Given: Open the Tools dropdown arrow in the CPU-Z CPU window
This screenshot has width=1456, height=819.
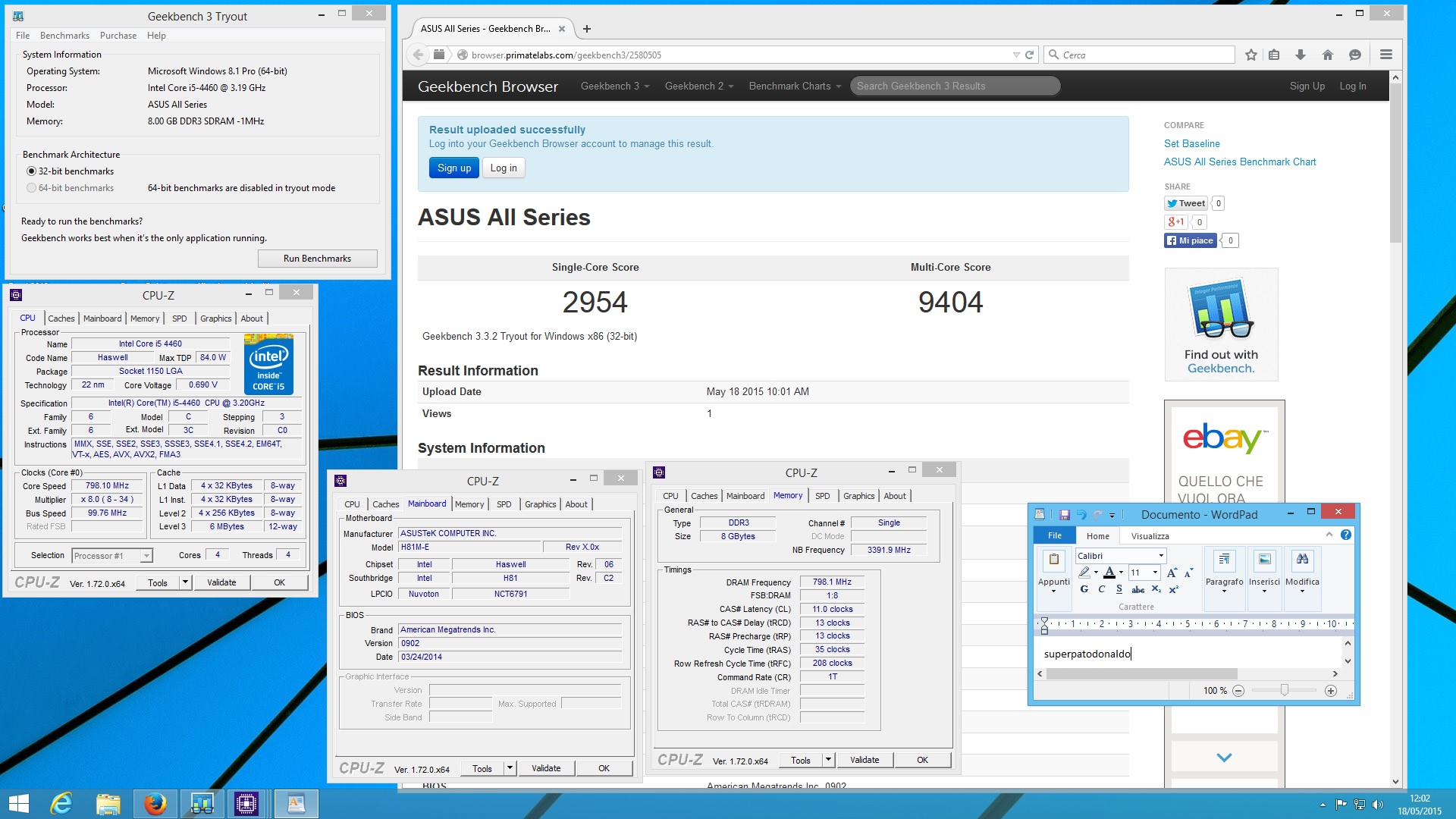Looking at the screenshot, I should coord(185,582).
